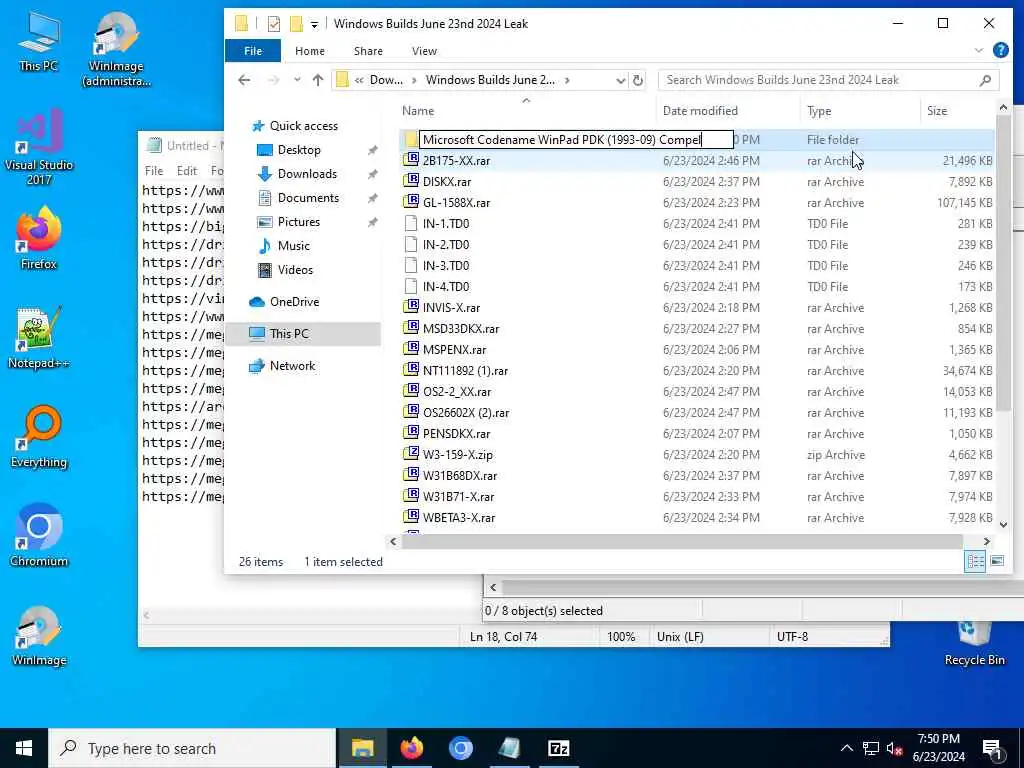Open the This PC desktop icon
The image size is (1024, 768).
pyautogui.click(x=39, y=42)
